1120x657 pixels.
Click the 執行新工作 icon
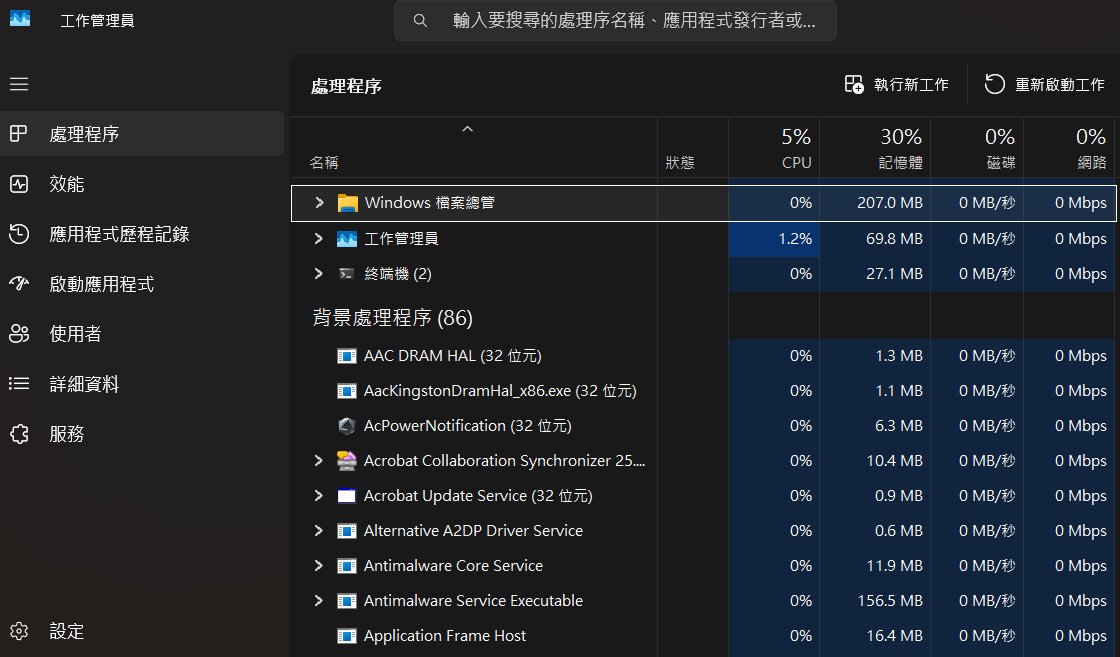click(x=854, y=85)
